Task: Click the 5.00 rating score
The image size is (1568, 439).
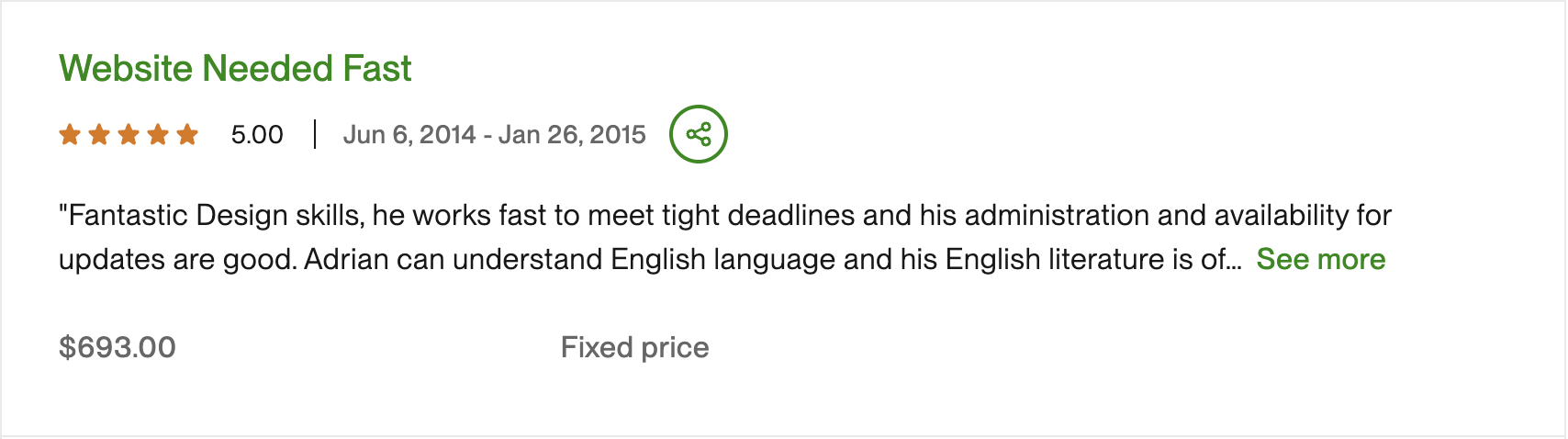Action: click(257, 135)
